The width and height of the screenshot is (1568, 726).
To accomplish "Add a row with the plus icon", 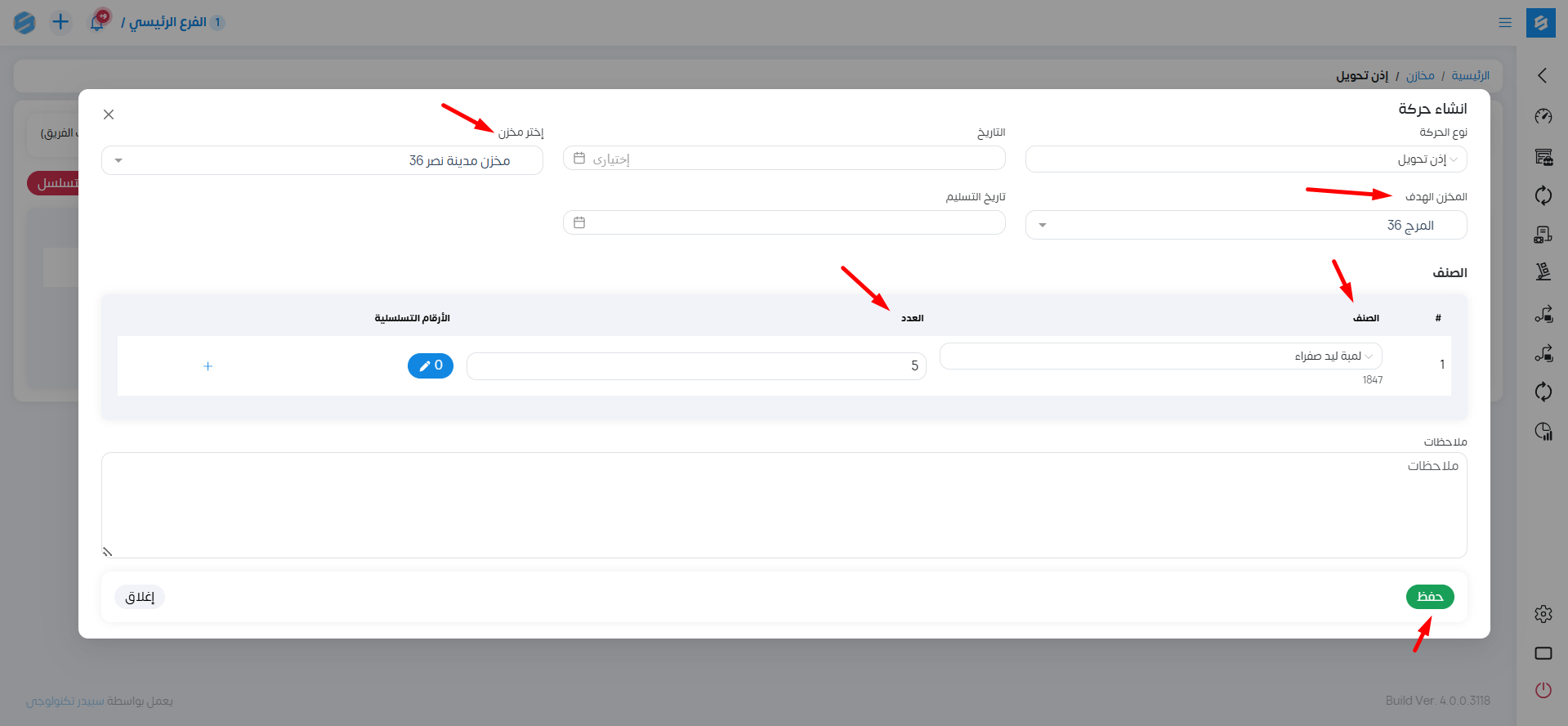I will point(208,366).
